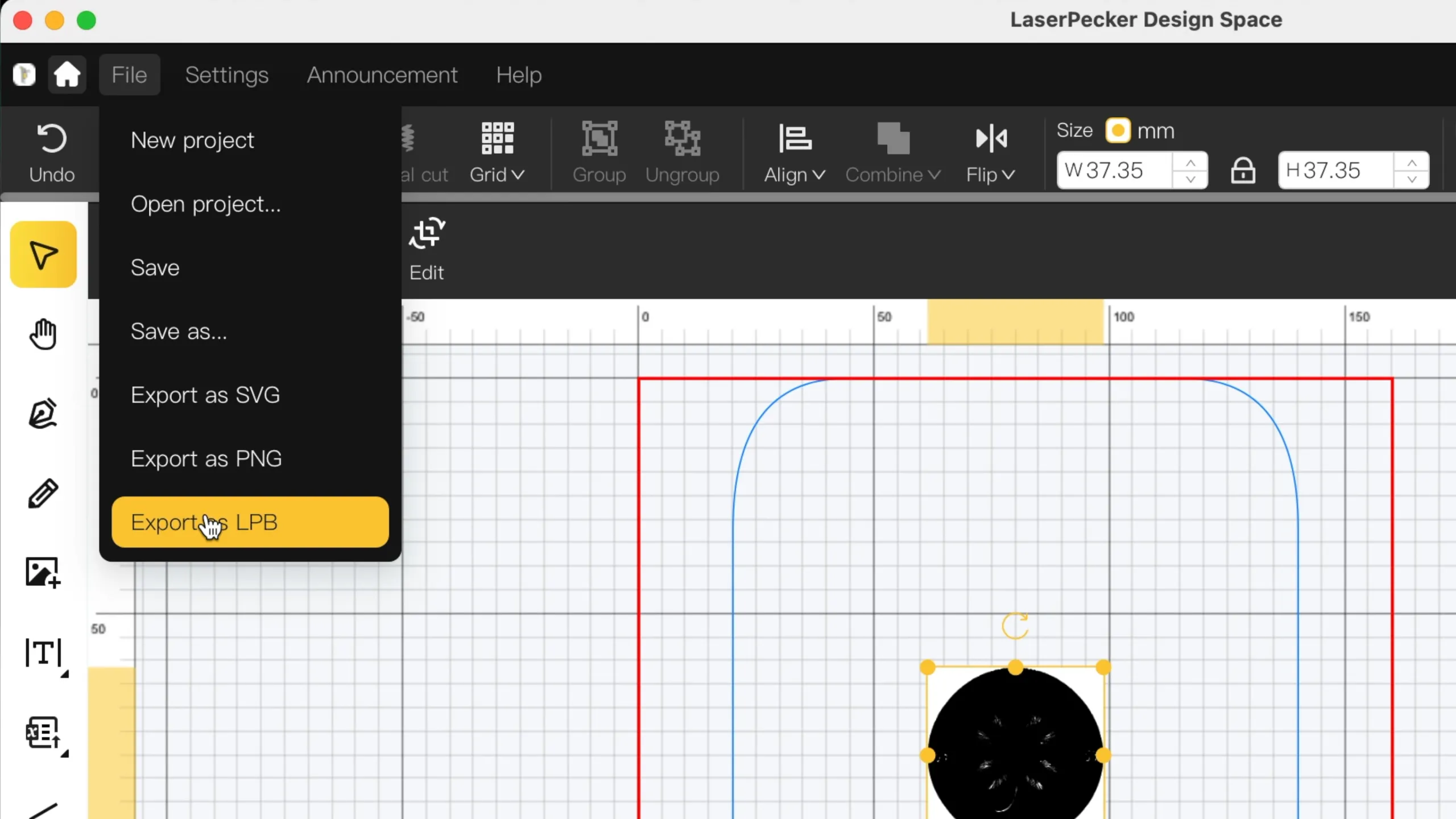Select the pen path tool
Viewport: 1456px width, 819px height.
[x=43, y=413]
